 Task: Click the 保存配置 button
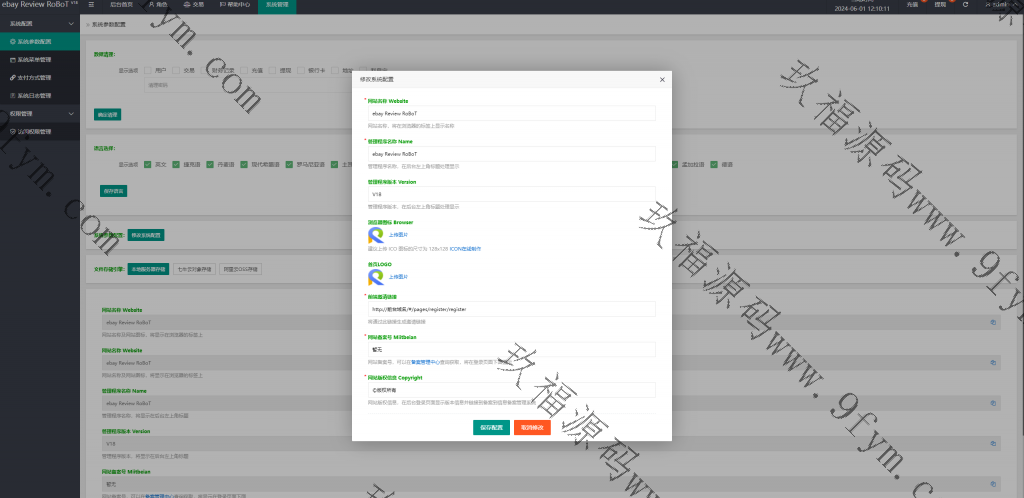(x=491, y=427)
